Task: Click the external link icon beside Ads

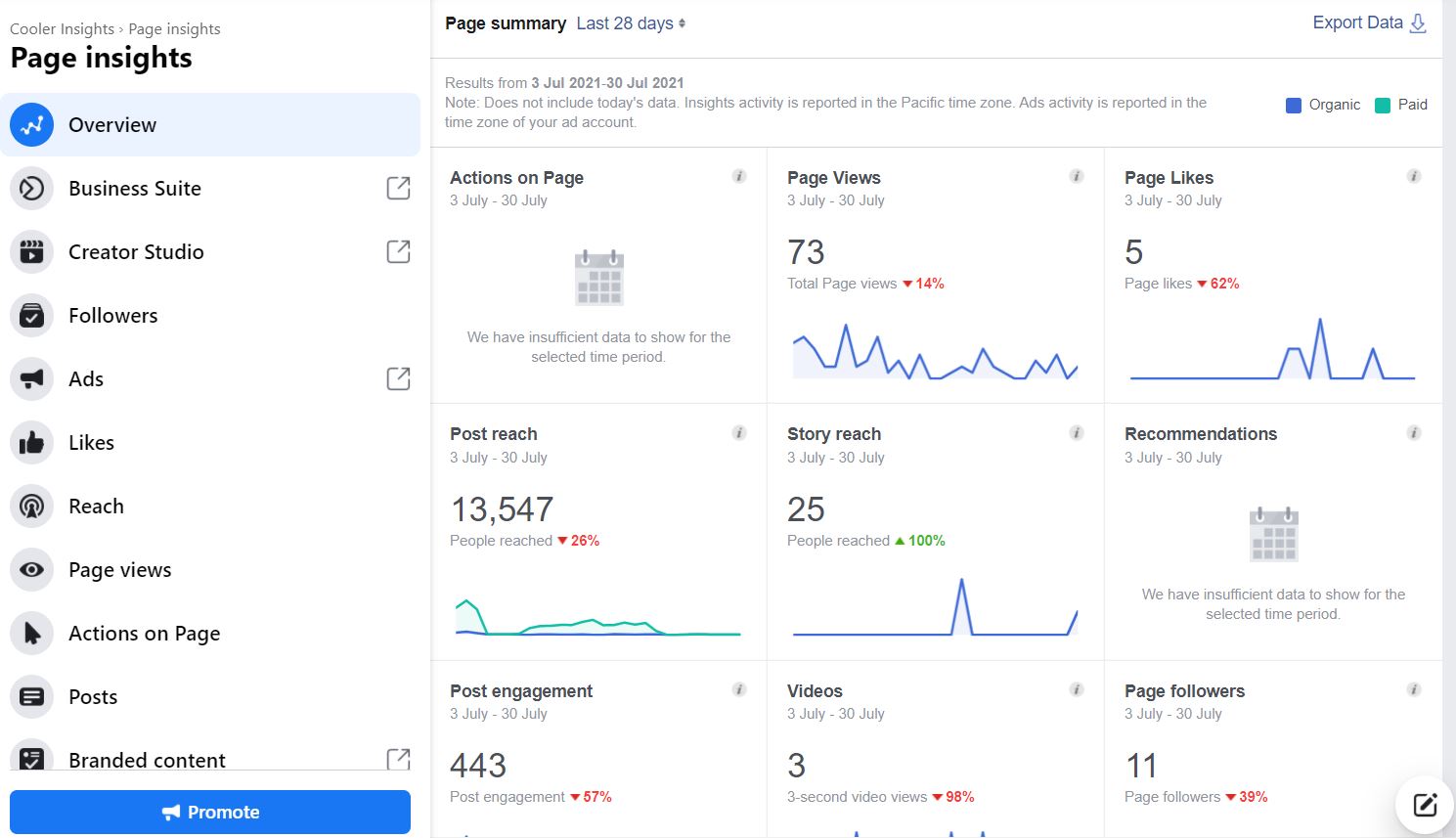Action: 398,378
